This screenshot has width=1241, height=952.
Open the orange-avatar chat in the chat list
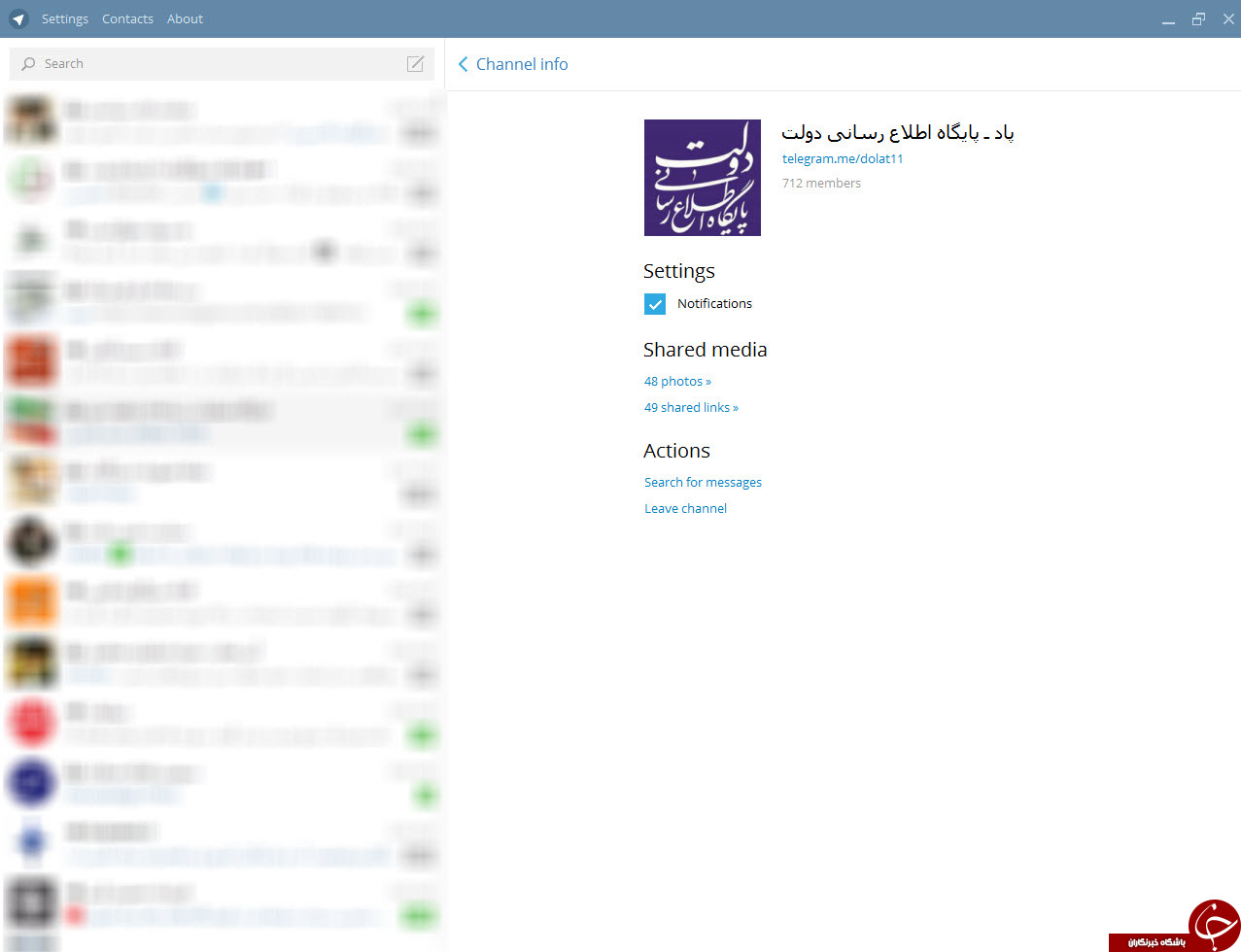click(x=223, y=601)
